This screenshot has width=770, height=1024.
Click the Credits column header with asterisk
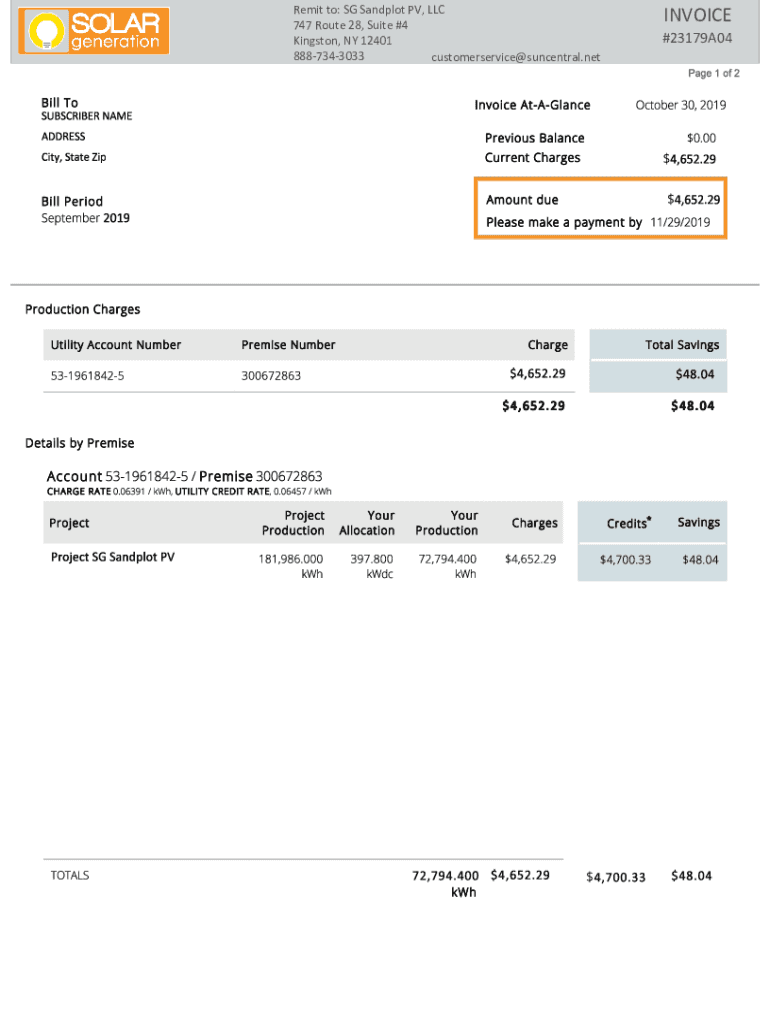click(x=629, y=523)
